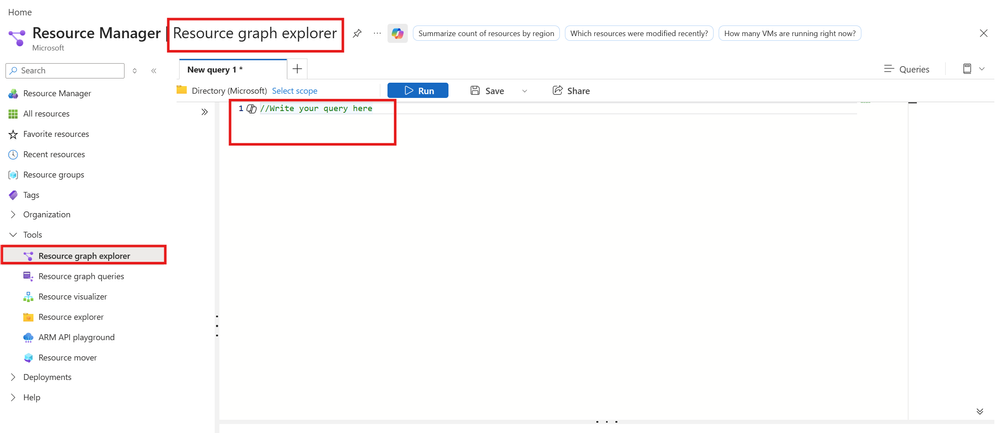The image size is (999, 433).
Task: Click the Resource graph queries icon
Action: [x=28, y=276]
